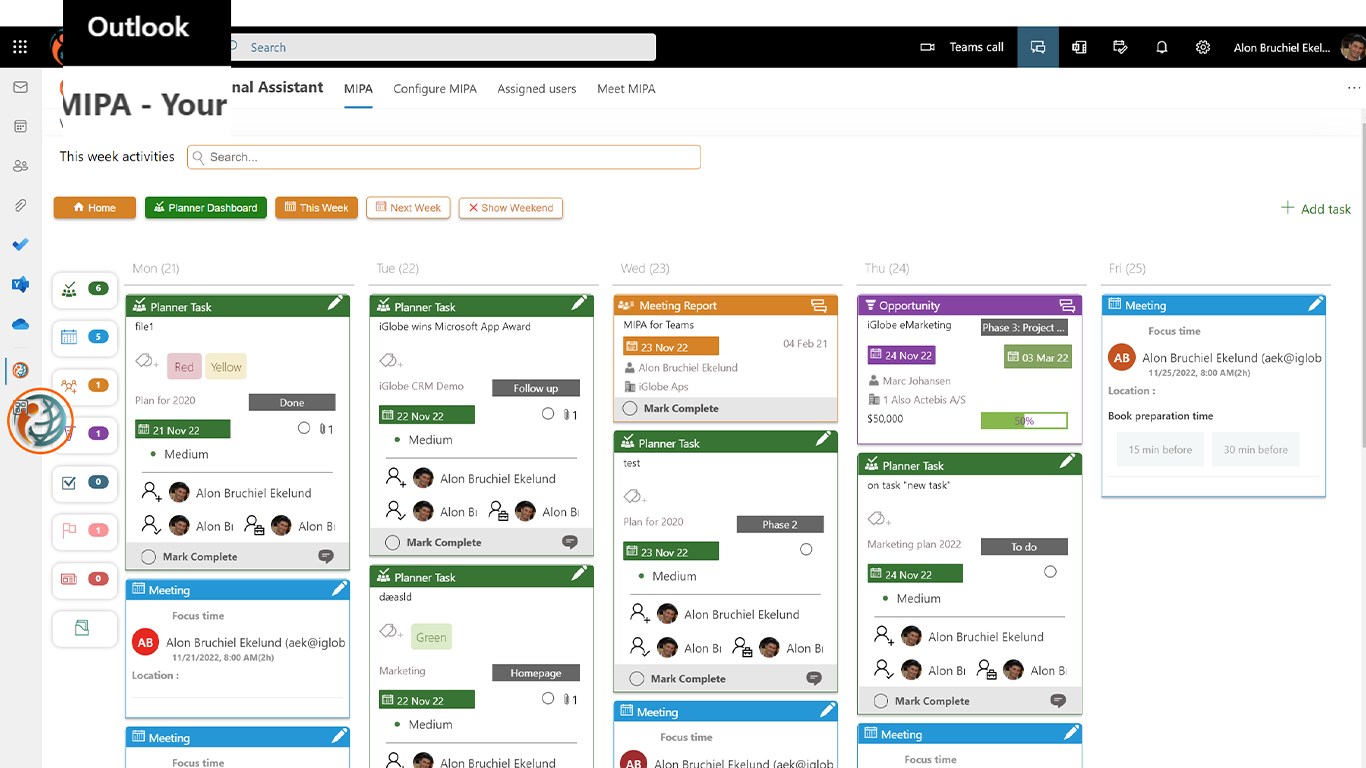Toggle progress circle on the test task
The width and height of the screenshot is (1366, 768).
[806, 549]
